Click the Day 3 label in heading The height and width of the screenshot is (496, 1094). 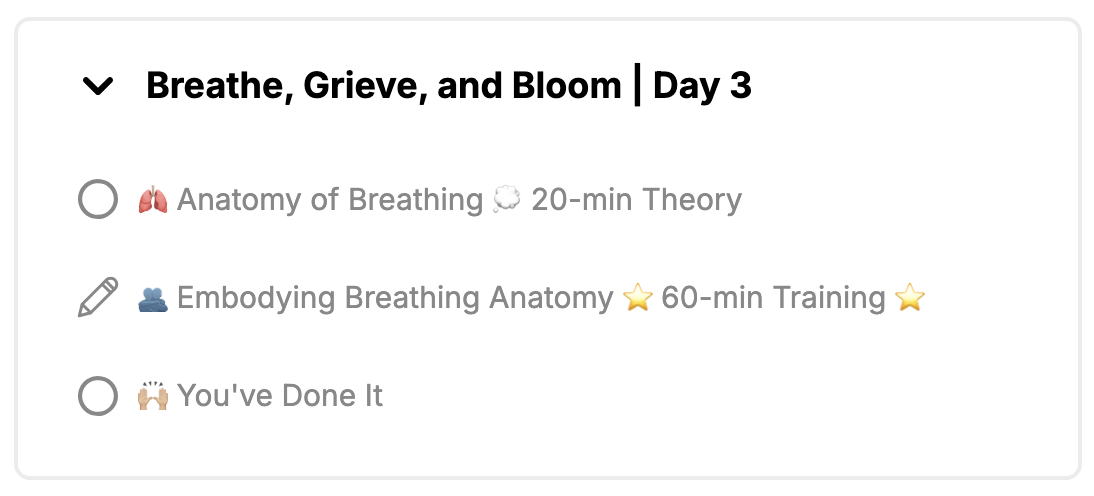[x=703, y=86]
